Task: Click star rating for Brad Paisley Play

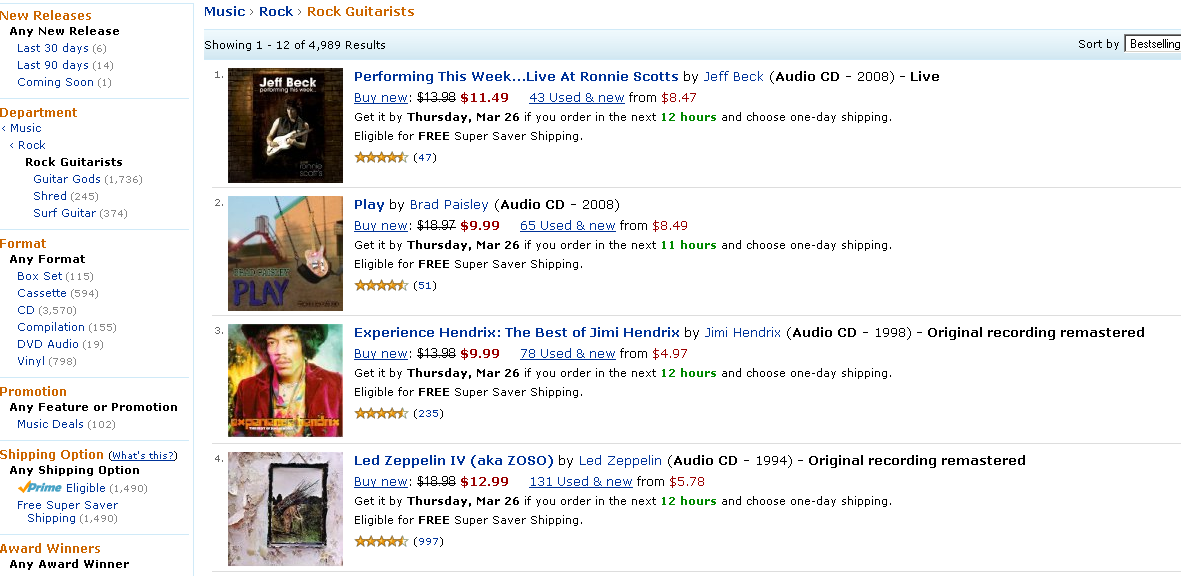Action: coord(381,285)
